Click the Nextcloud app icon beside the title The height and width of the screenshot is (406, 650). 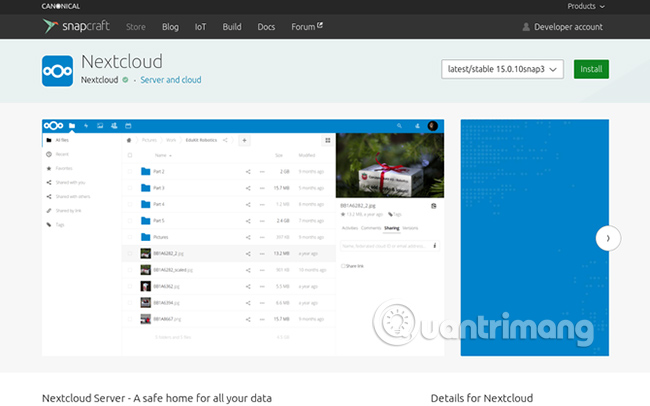[58, 72]
